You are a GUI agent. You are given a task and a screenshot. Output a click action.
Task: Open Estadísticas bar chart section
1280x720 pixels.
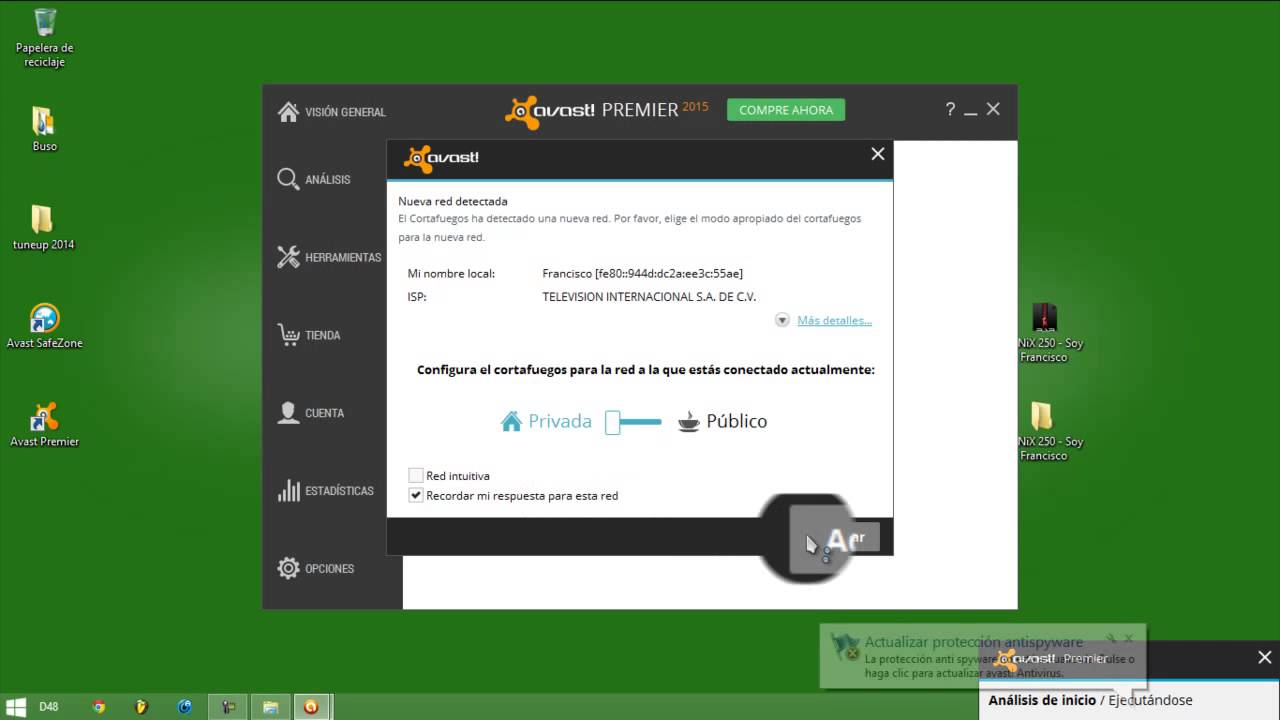[325, 491]
